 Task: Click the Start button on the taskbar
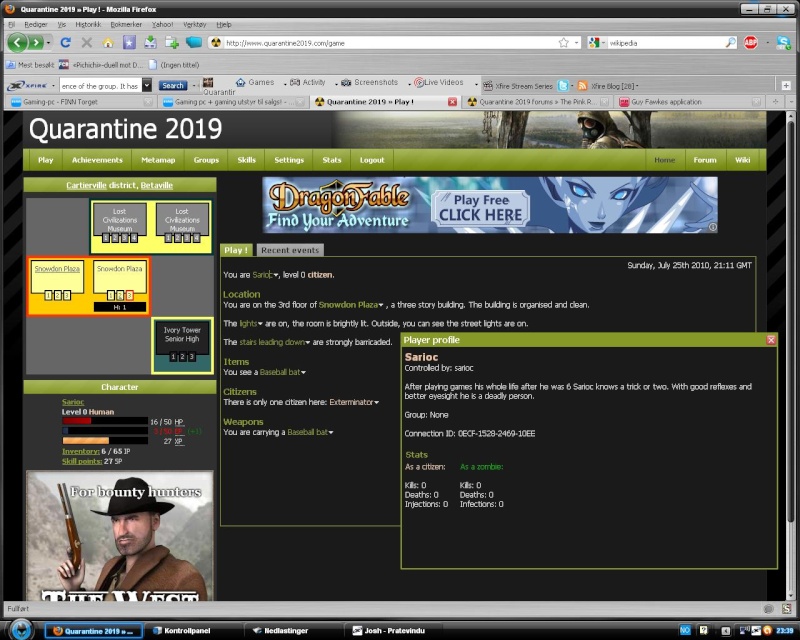pyautogui.click(x=21, y=630)
